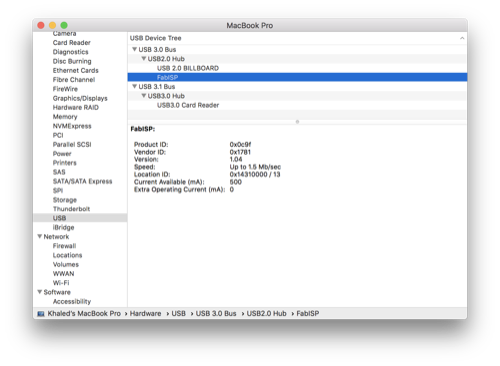The image size is (500, 366).
Task: Click the Product ID value 0x0c9f
Action: 240,144
